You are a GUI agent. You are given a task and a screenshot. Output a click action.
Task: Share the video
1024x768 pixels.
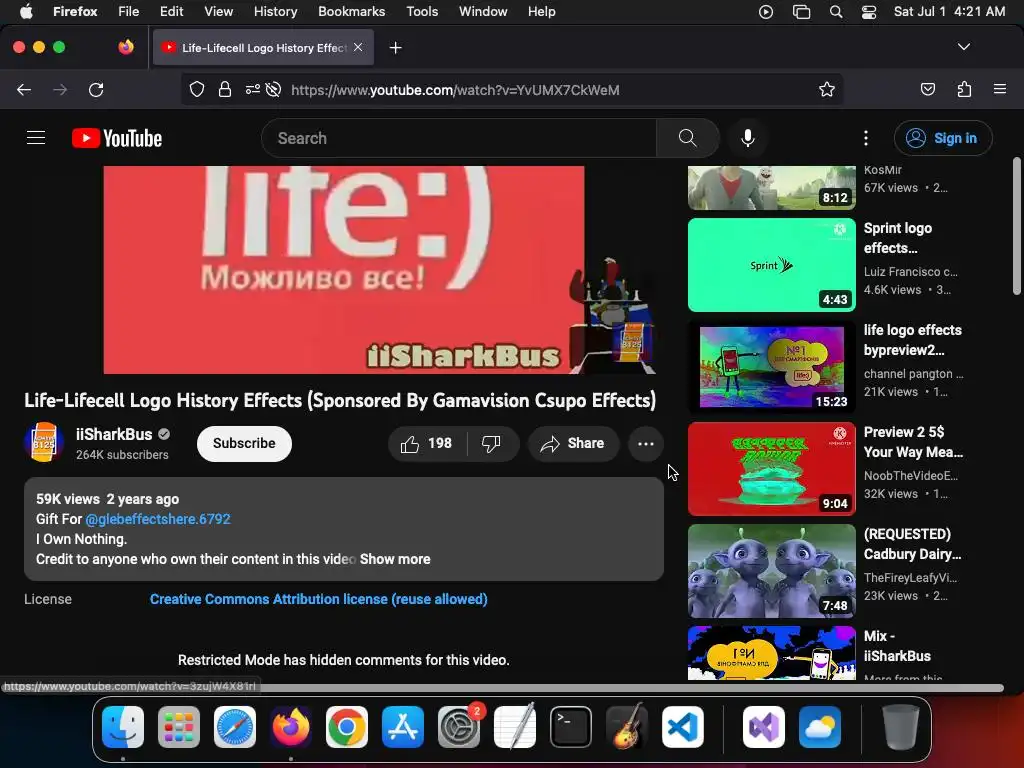(x=573, y=444)
